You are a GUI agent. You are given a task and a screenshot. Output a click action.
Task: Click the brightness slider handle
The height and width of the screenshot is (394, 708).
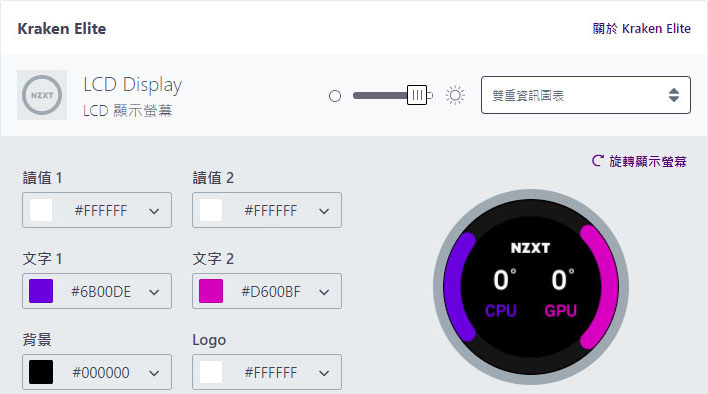tap(417, 95)
